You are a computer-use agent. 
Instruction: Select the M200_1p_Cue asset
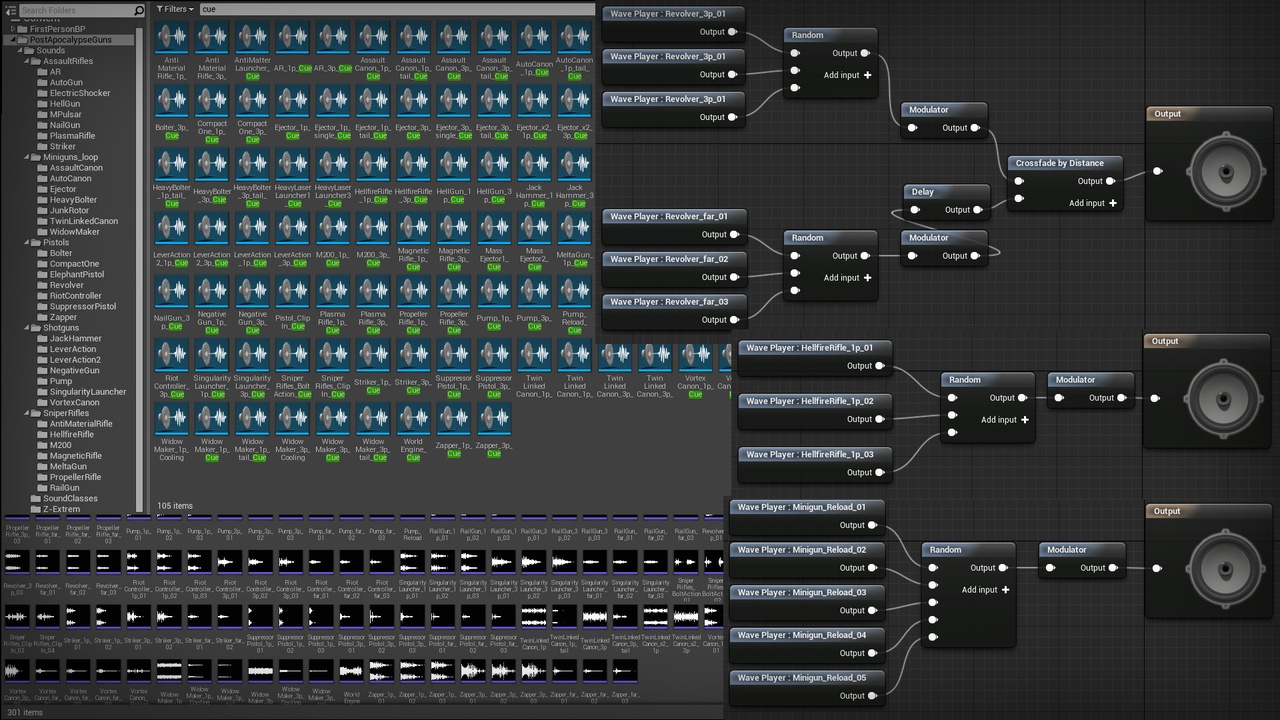(x=333, y=240)
